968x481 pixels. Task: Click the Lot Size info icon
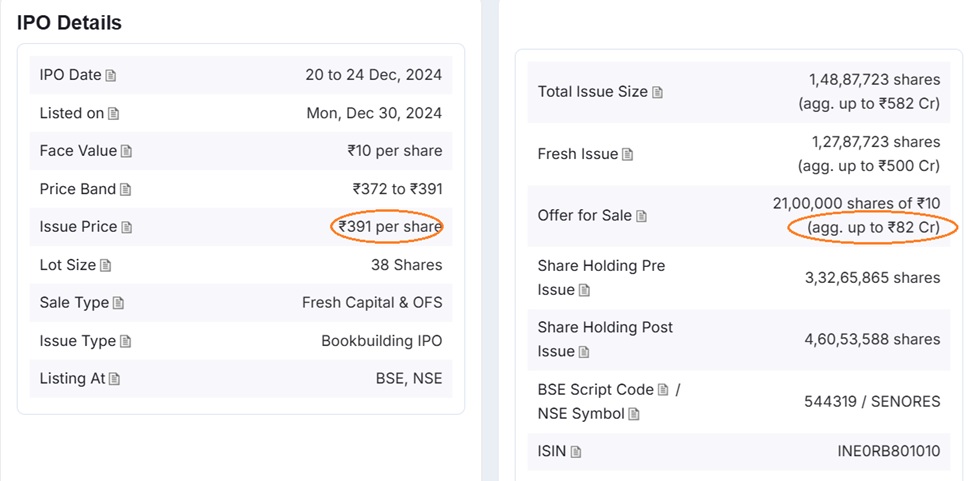[106, 265]
